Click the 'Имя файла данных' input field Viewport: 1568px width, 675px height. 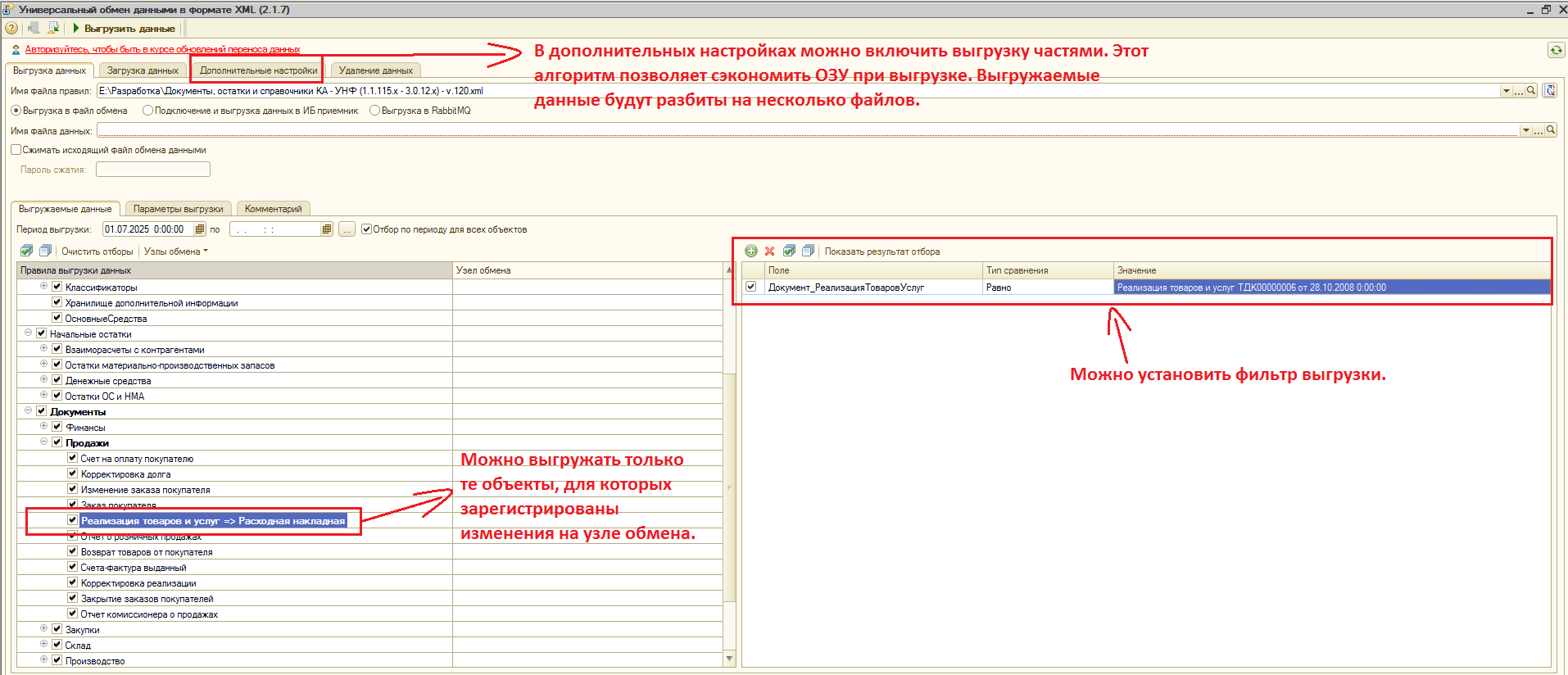coord(808,130)
